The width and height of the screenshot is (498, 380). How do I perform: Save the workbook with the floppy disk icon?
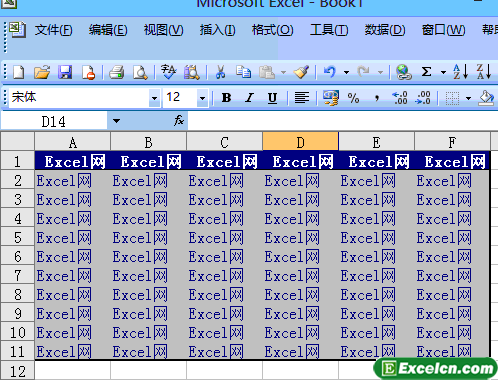(x=65, y=72)
